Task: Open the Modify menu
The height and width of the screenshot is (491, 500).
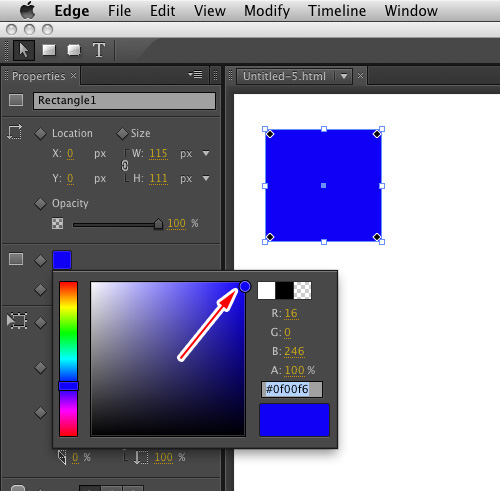Action: pyautogui.click(x=267, y=11)
